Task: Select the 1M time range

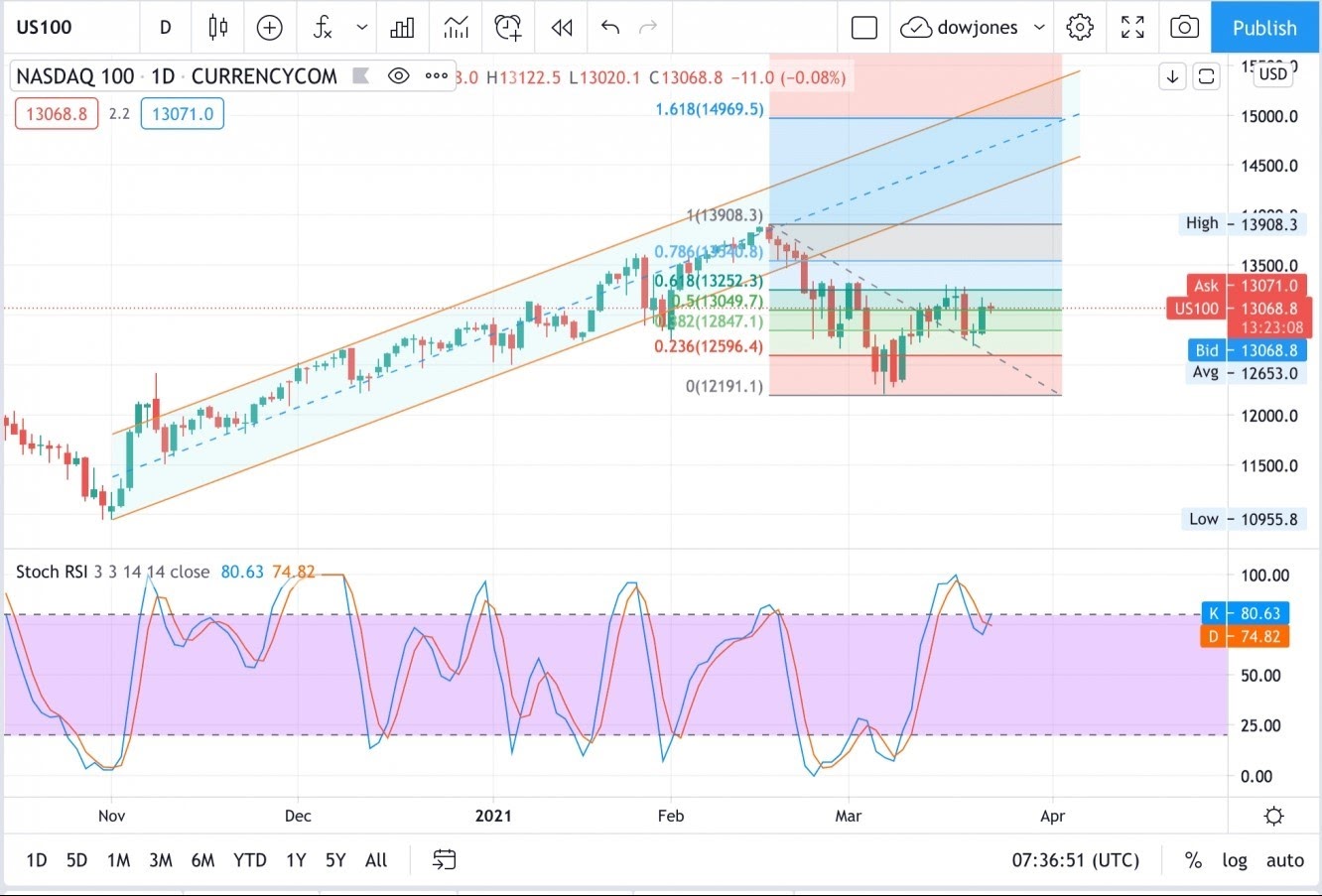Action: point(118,860)
